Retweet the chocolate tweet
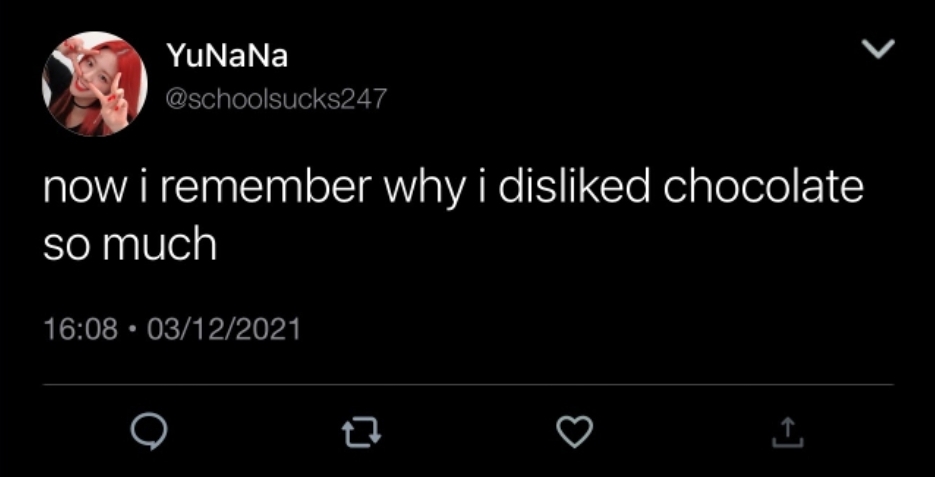This screenshot has width=935, height=477. (x=361, y=432)
